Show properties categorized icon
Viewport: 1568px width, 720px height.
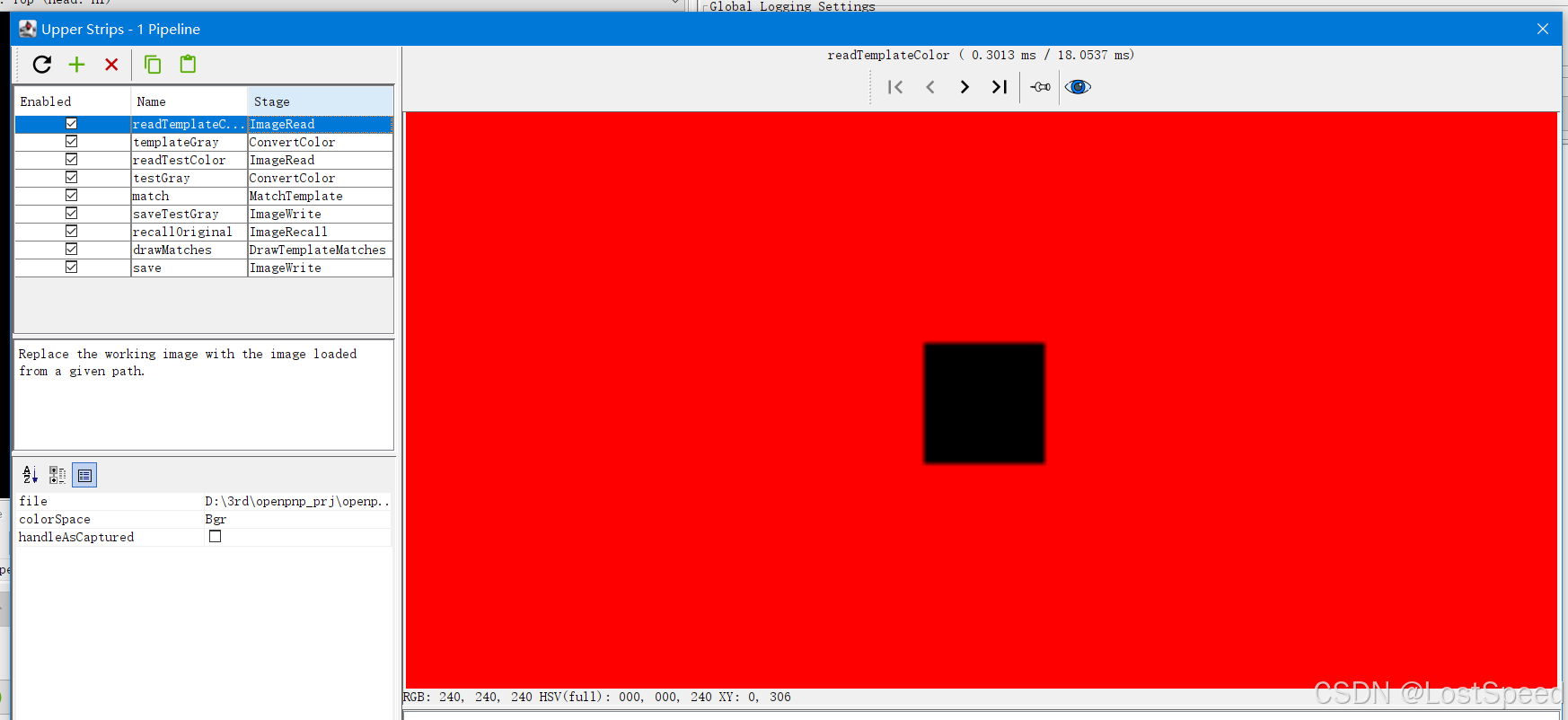57,475
